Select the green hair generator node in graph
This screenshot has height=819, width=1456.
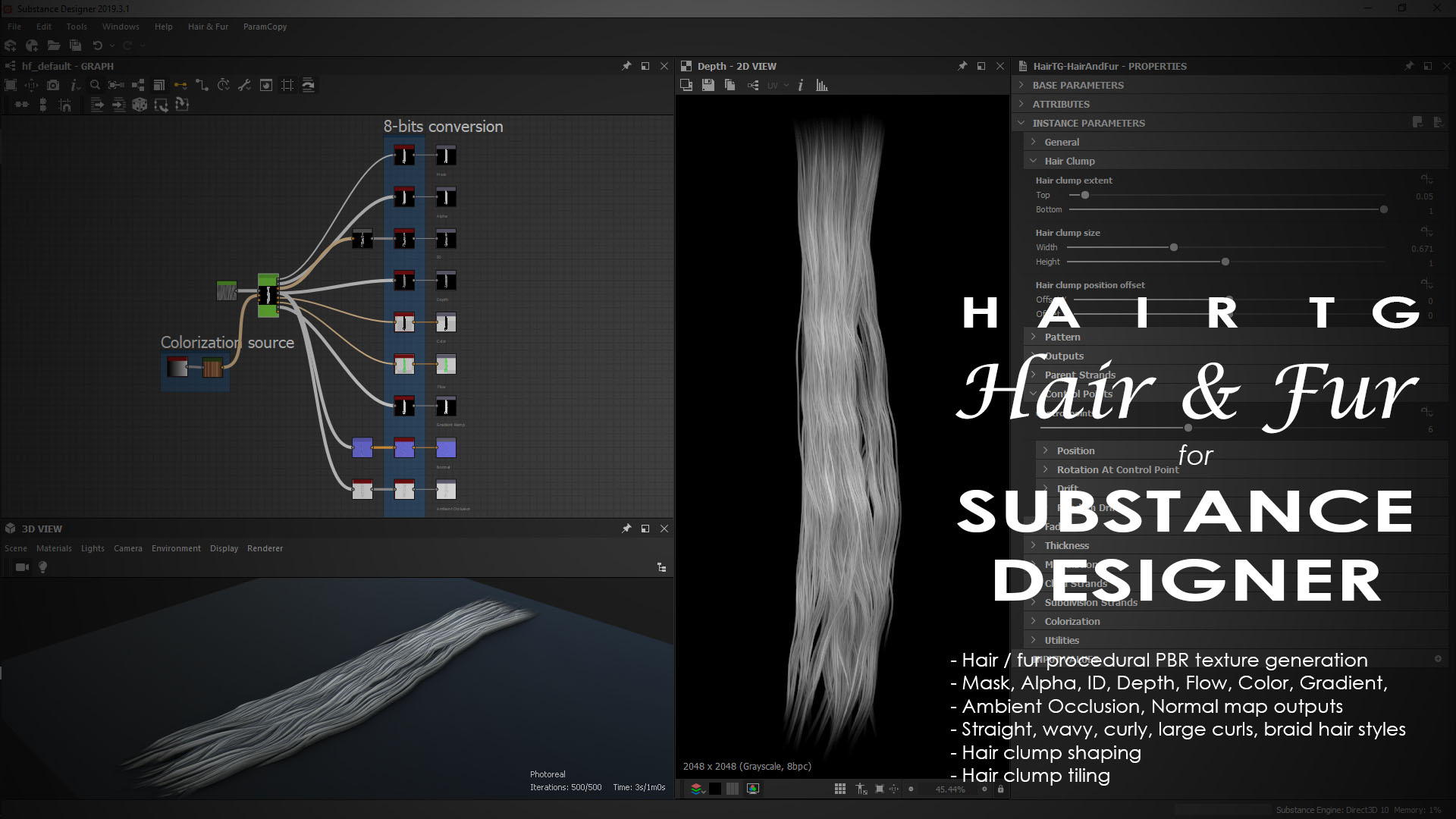[x=268, y=295]
